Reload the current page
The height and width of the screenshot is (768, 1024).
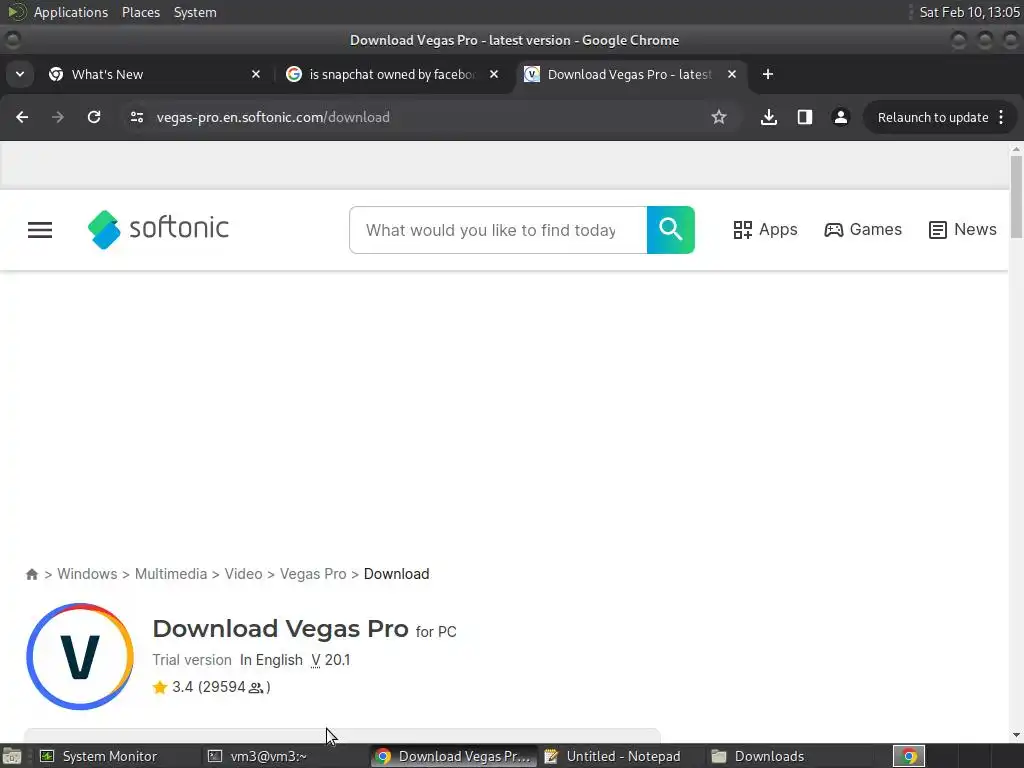94,118
